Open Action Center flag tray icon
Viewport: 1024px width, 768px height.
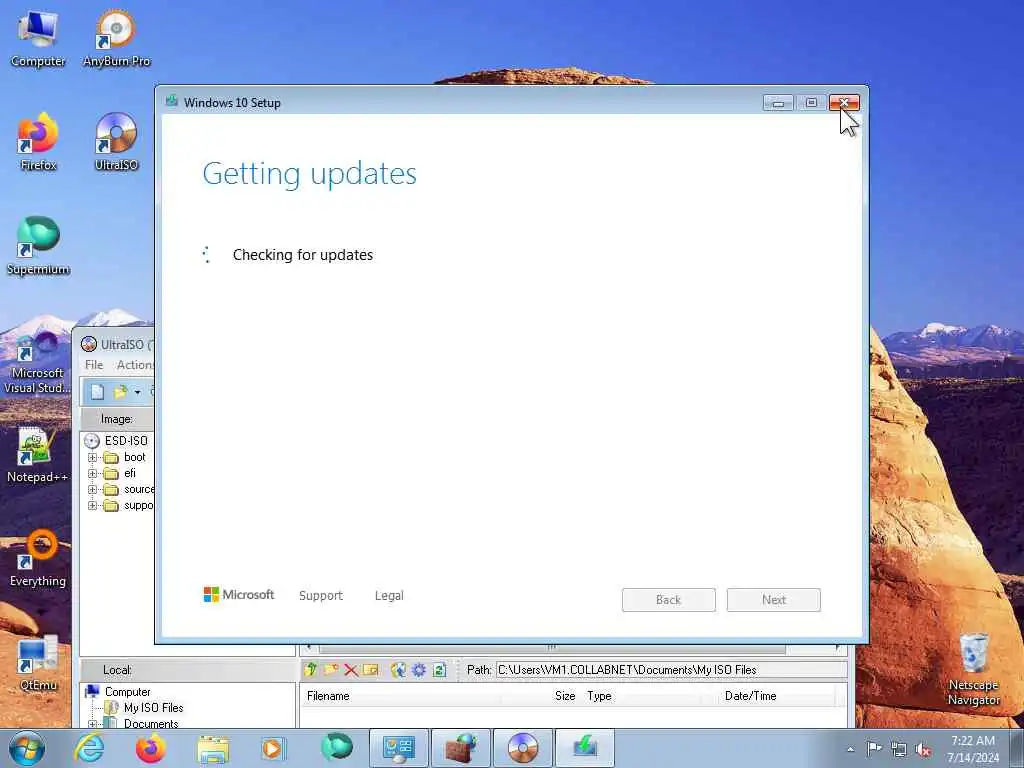click(x=874, y=749)
